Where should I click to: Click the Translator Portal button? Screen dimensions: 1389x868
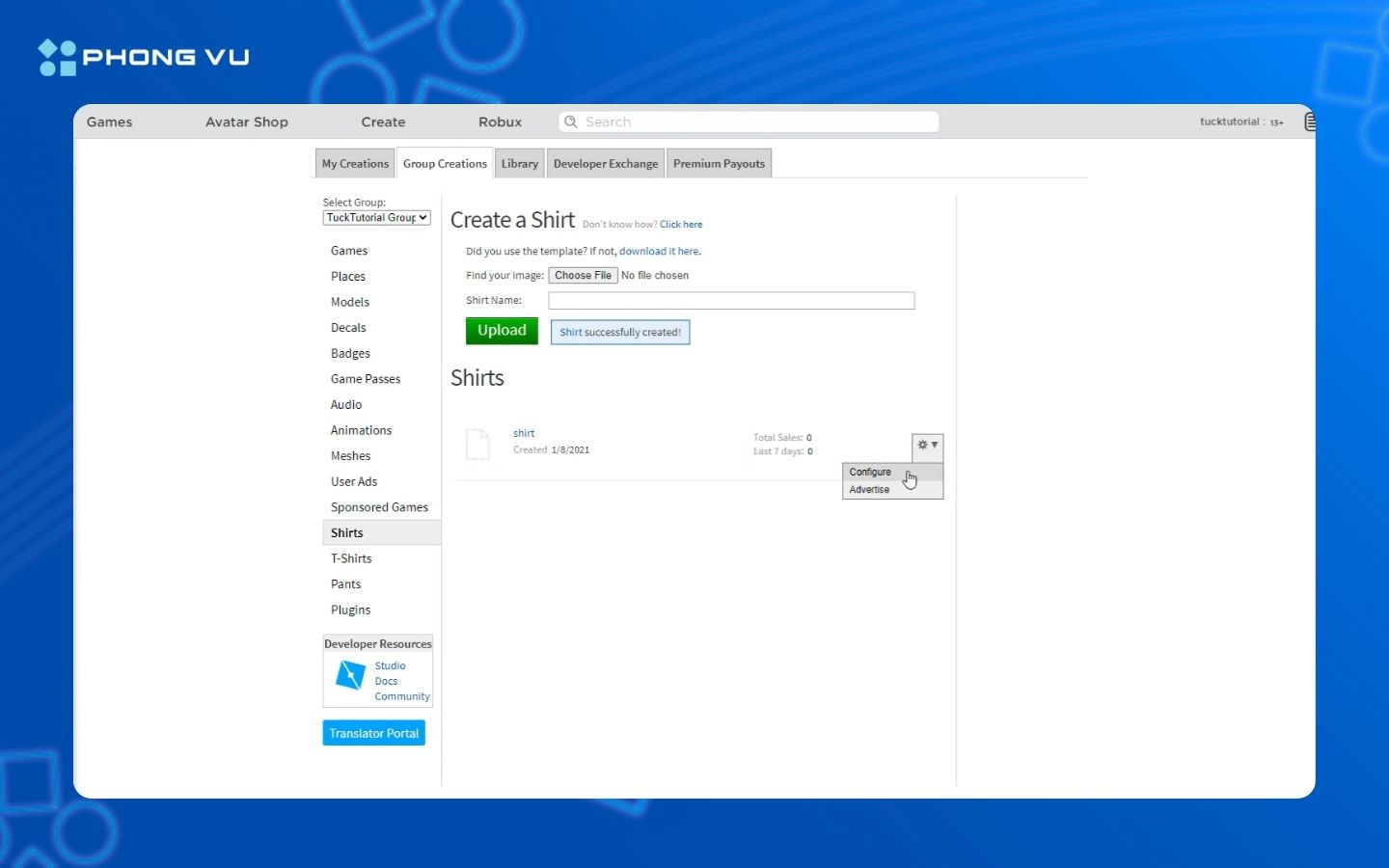tap(374, 733)
